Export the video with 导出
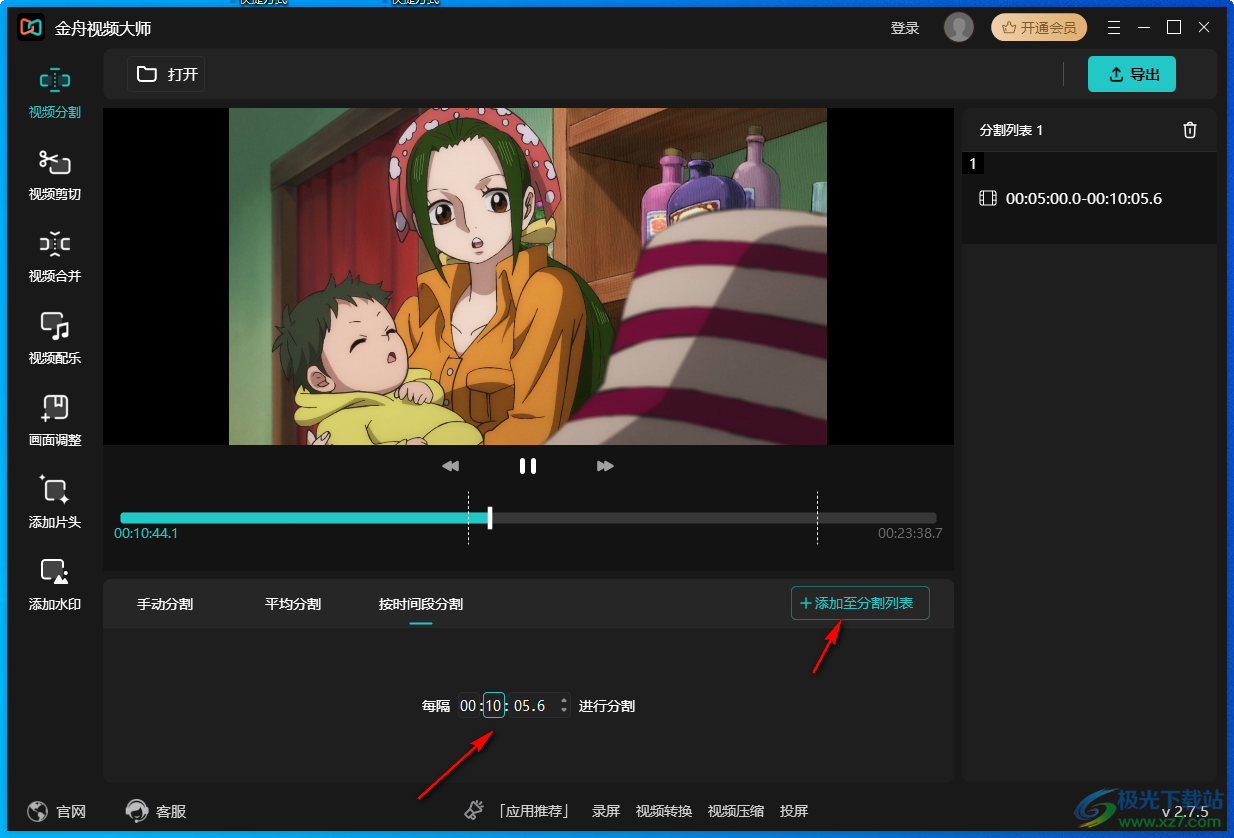Image resolution: width=1234 pixels, height=838 pixels. click(x=1132, y=74)
